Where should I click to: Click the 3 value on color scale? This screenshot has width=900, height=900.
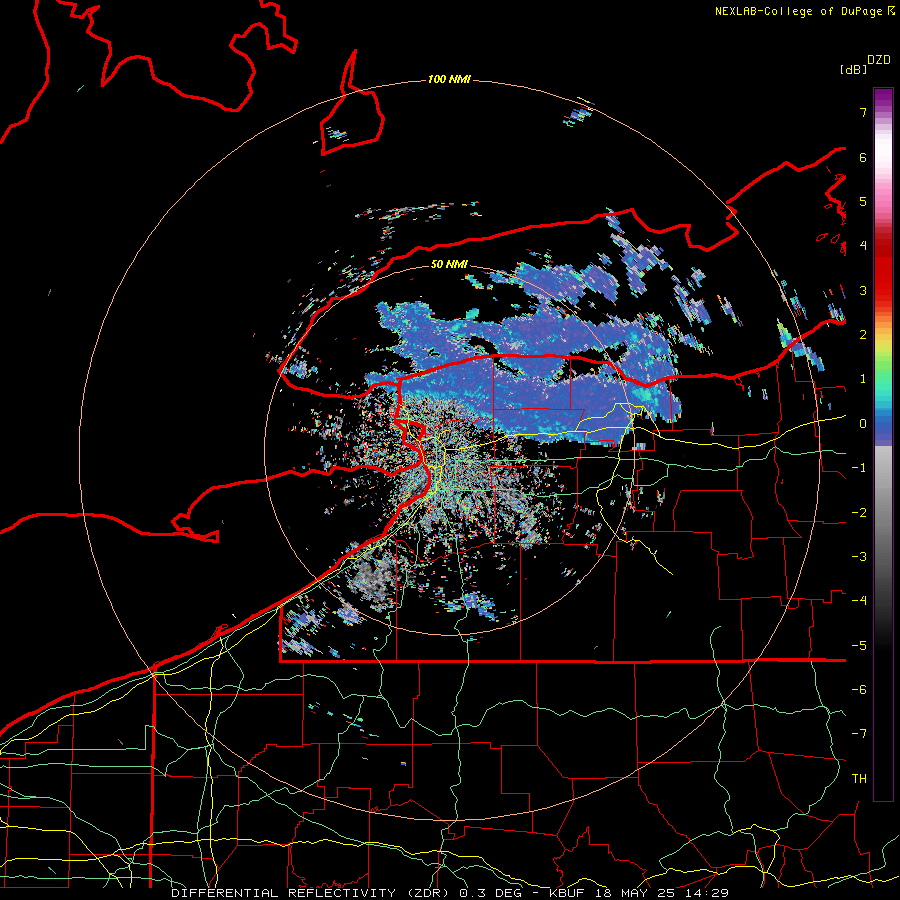point(863,290)
